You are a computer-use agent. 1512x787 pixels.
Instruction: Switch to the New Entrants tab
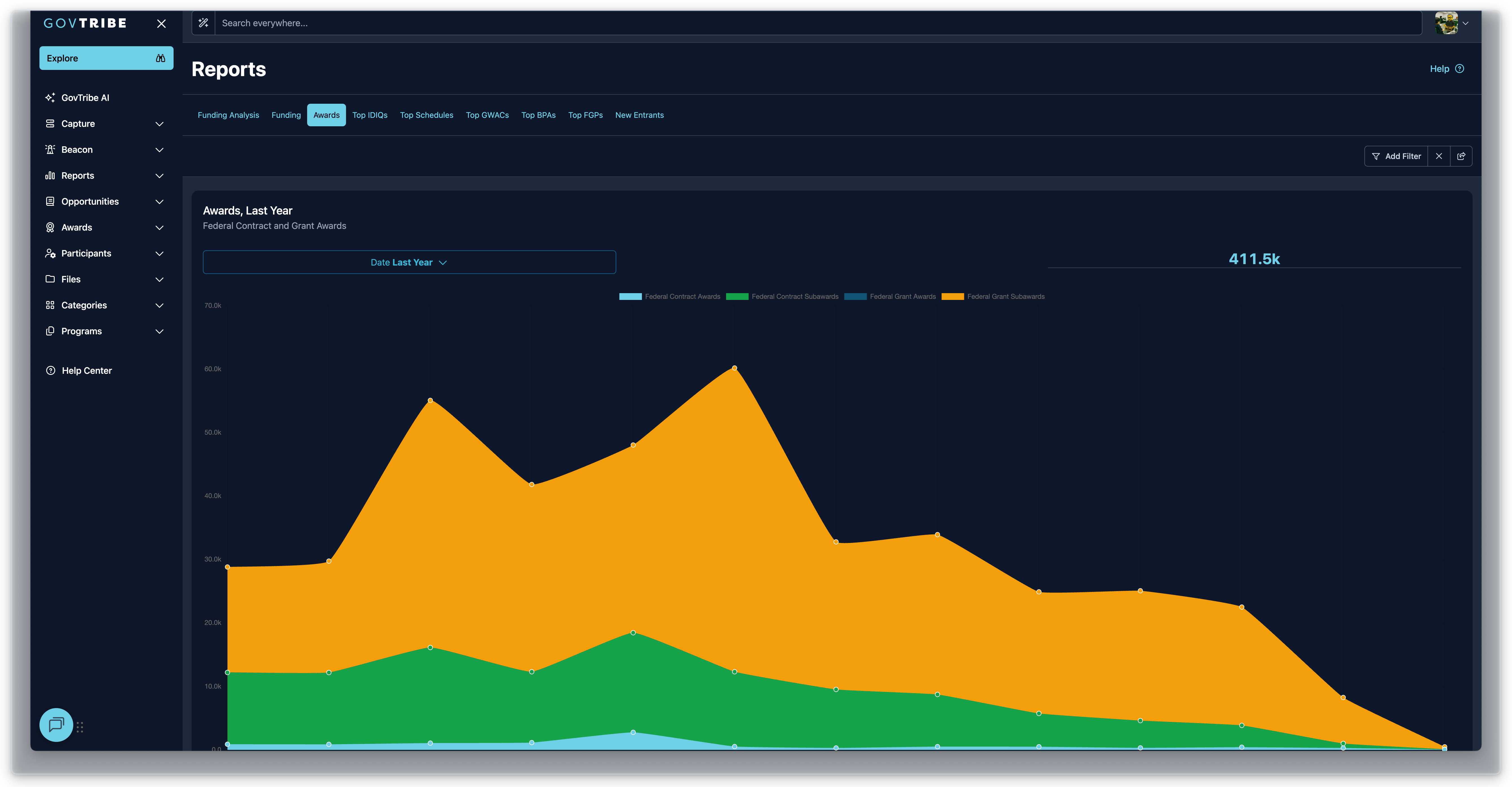(639, 115)
